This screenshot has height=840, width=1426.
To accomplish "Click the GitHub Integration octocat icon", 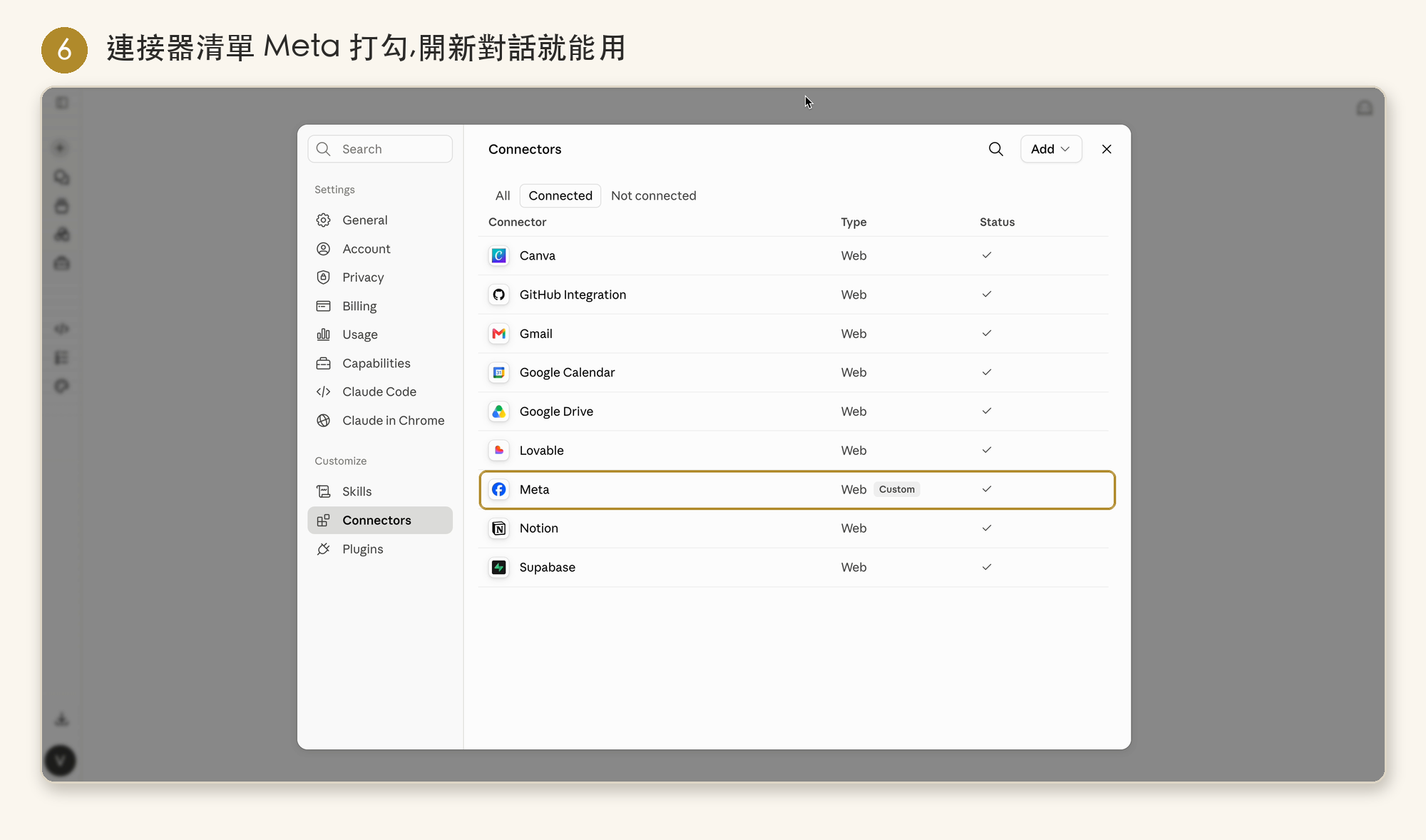I will click(x=499, y=294).
